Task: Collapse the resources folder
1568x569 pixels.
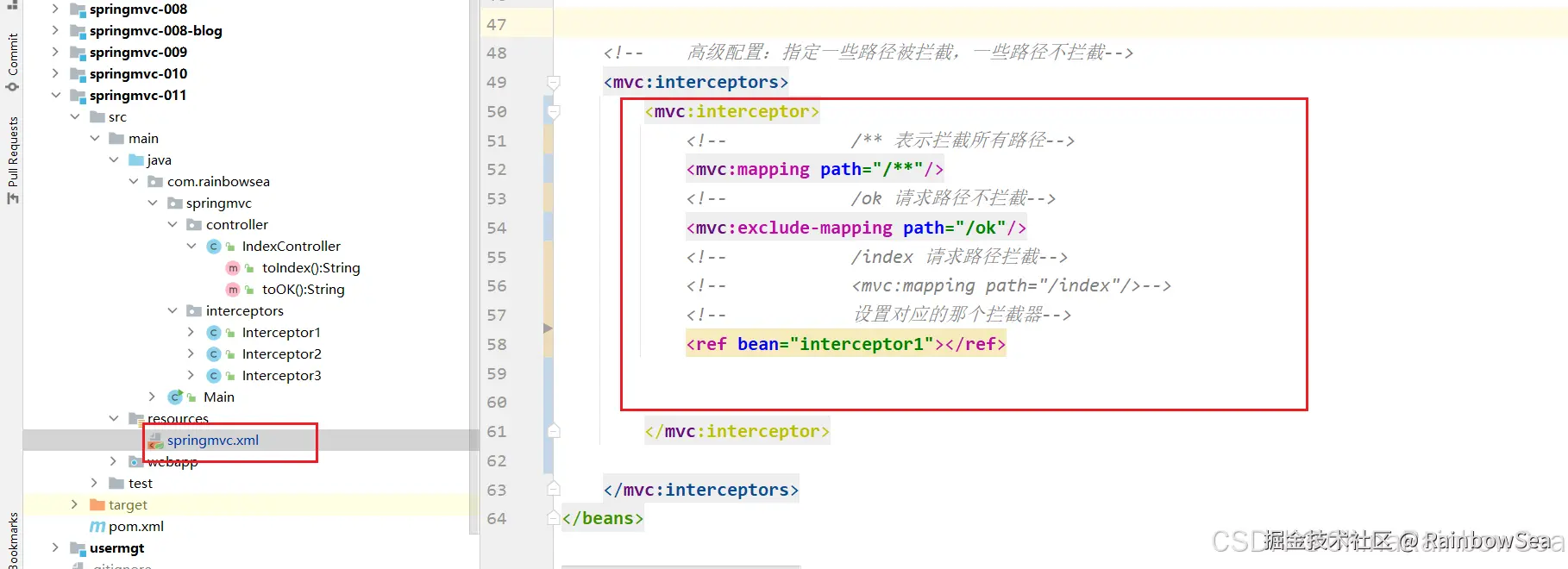Action: pyautogui.click(x=114, y=419)
